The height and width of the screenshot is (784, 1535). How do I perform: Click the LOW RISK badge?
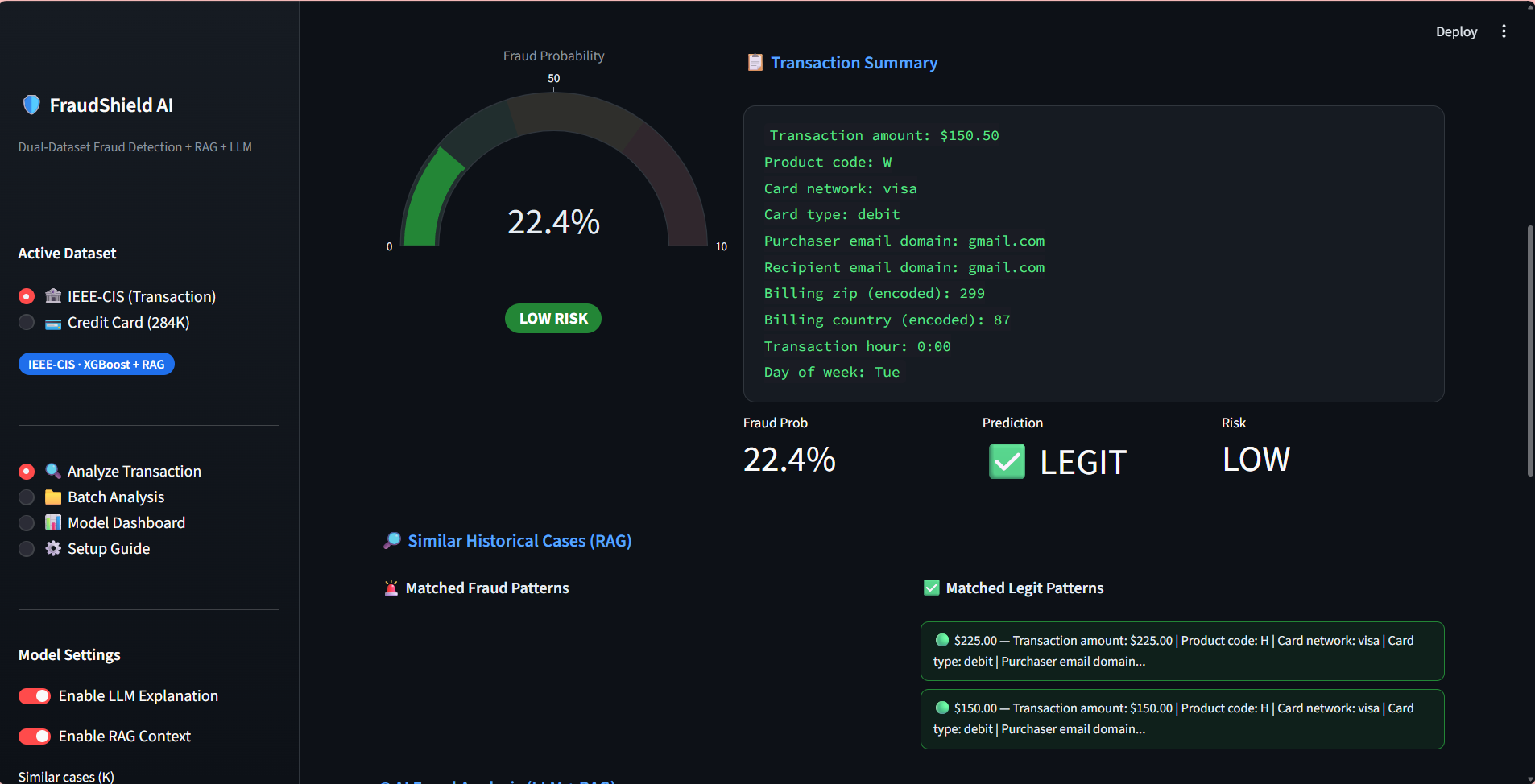(x=552, y=318)
